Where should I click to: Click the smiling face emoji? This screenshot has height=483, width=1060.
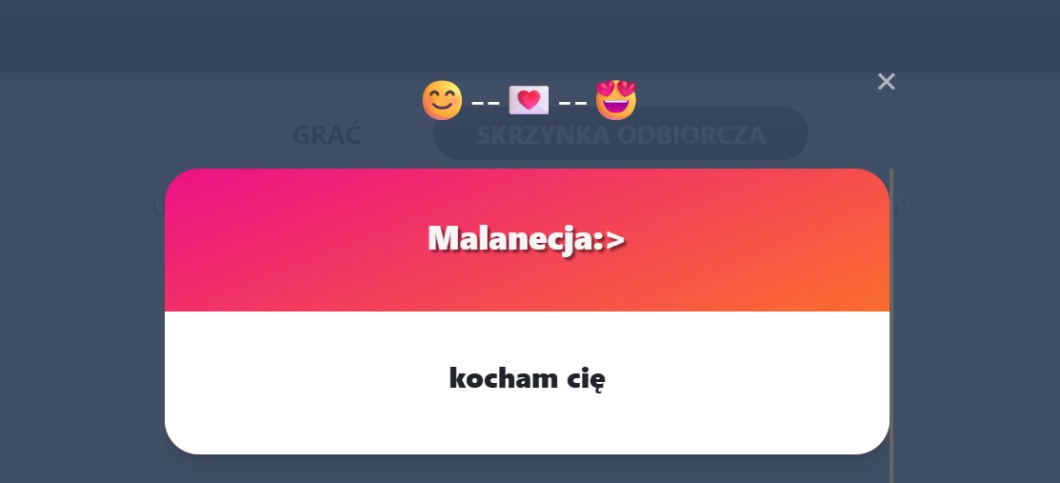click(x=442, y=100)
